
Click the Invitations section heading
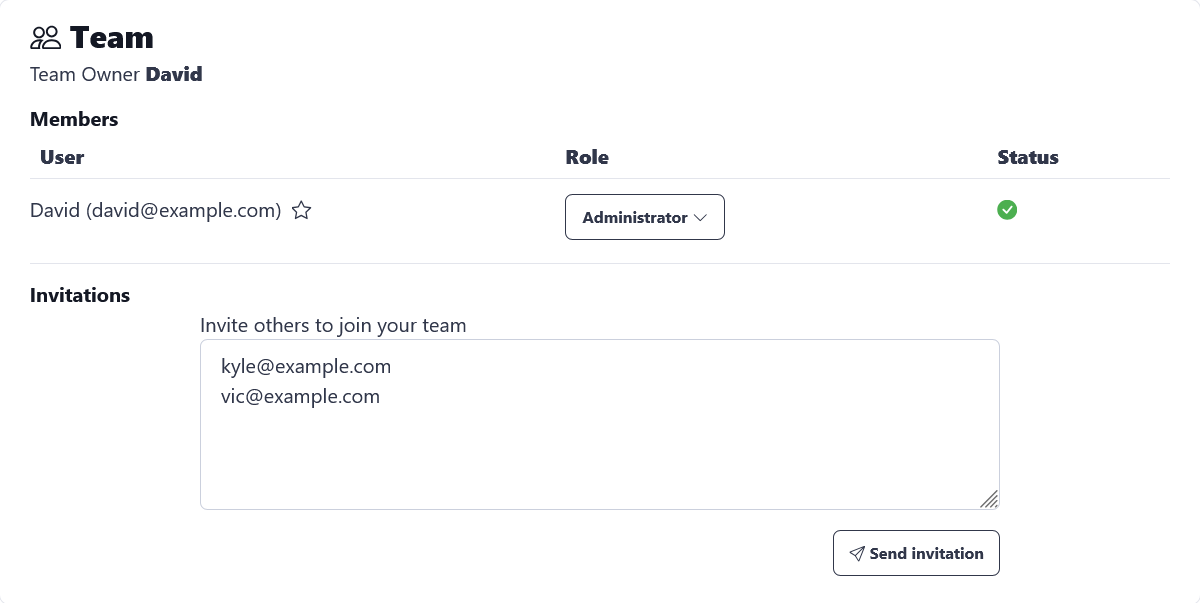pos(80,295)
